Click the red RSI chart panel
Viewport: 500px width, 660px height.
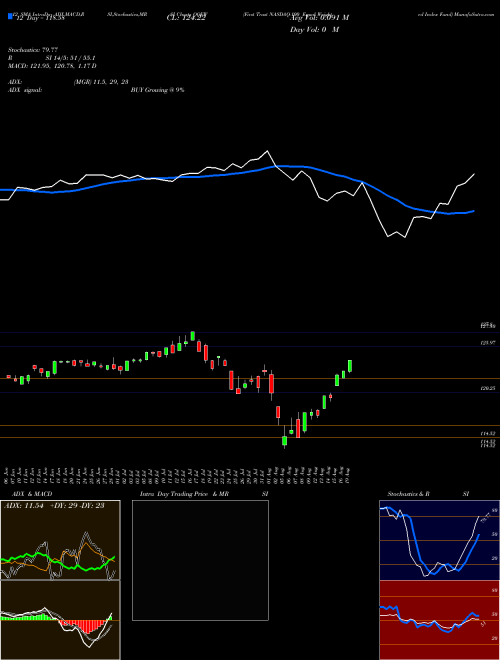click(x=439, y=620)
